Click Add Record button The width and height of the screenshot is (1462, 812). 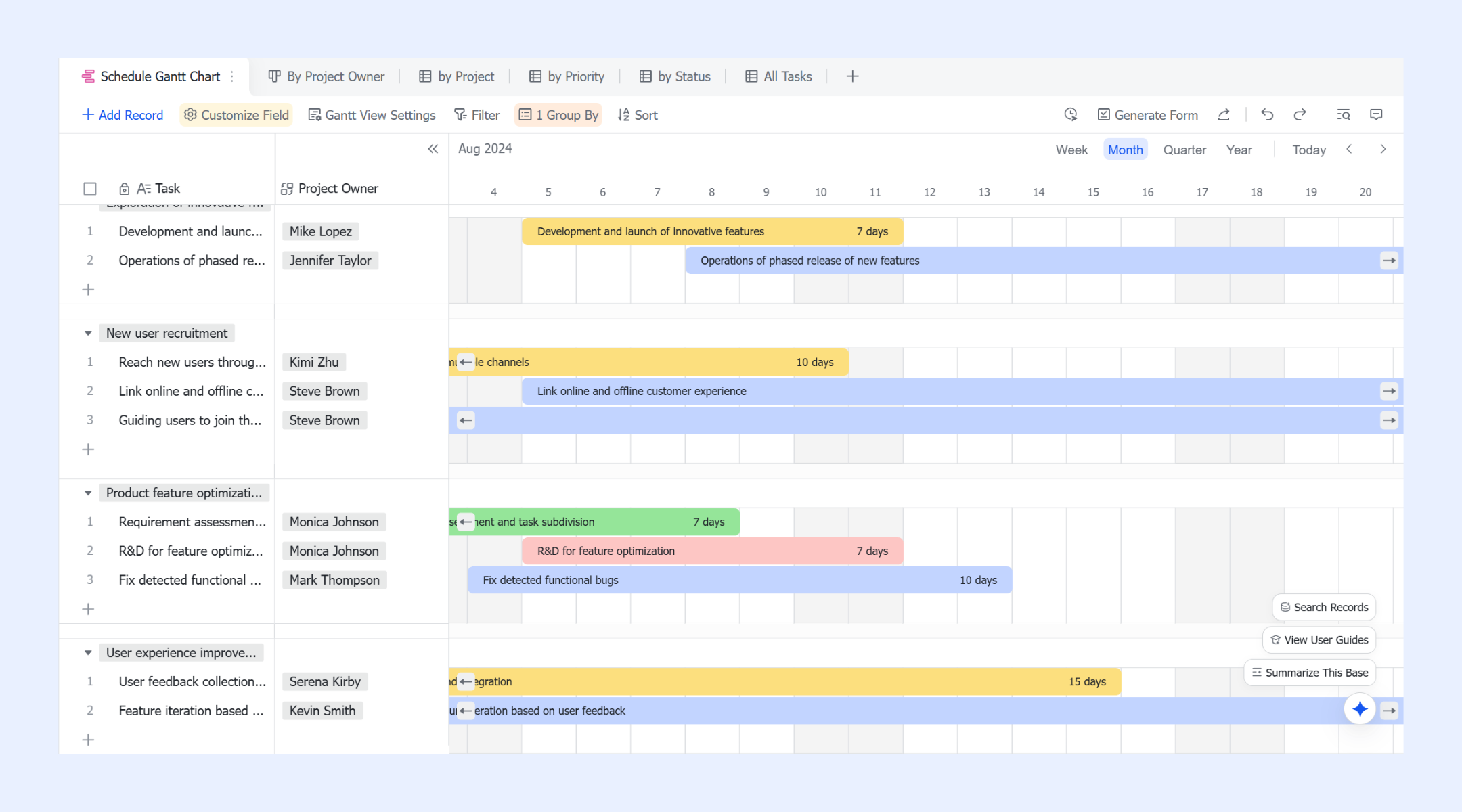pyautogui.click(x=123, y=115)
